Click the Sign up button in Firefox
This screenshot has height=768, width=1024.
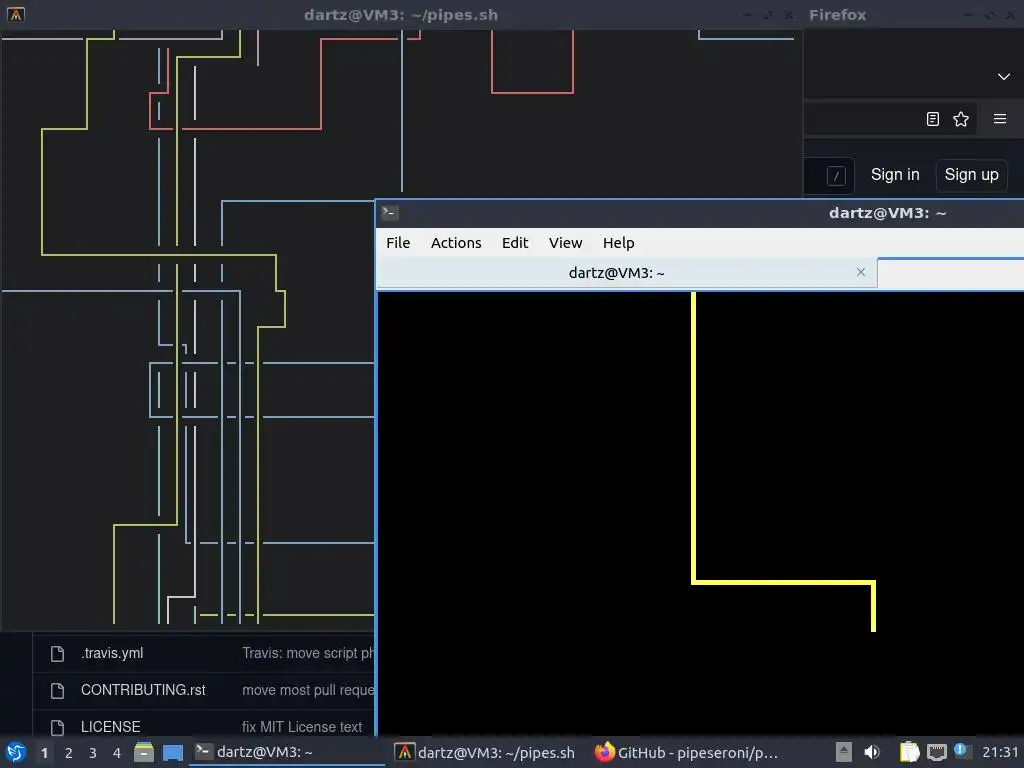pos(971,175)
